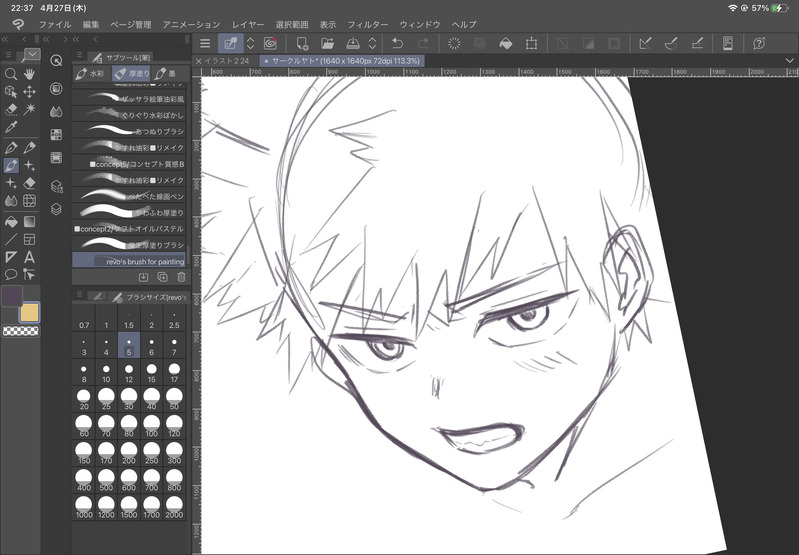Select the Decoration tool
The image size is (799, 555).
11,183
